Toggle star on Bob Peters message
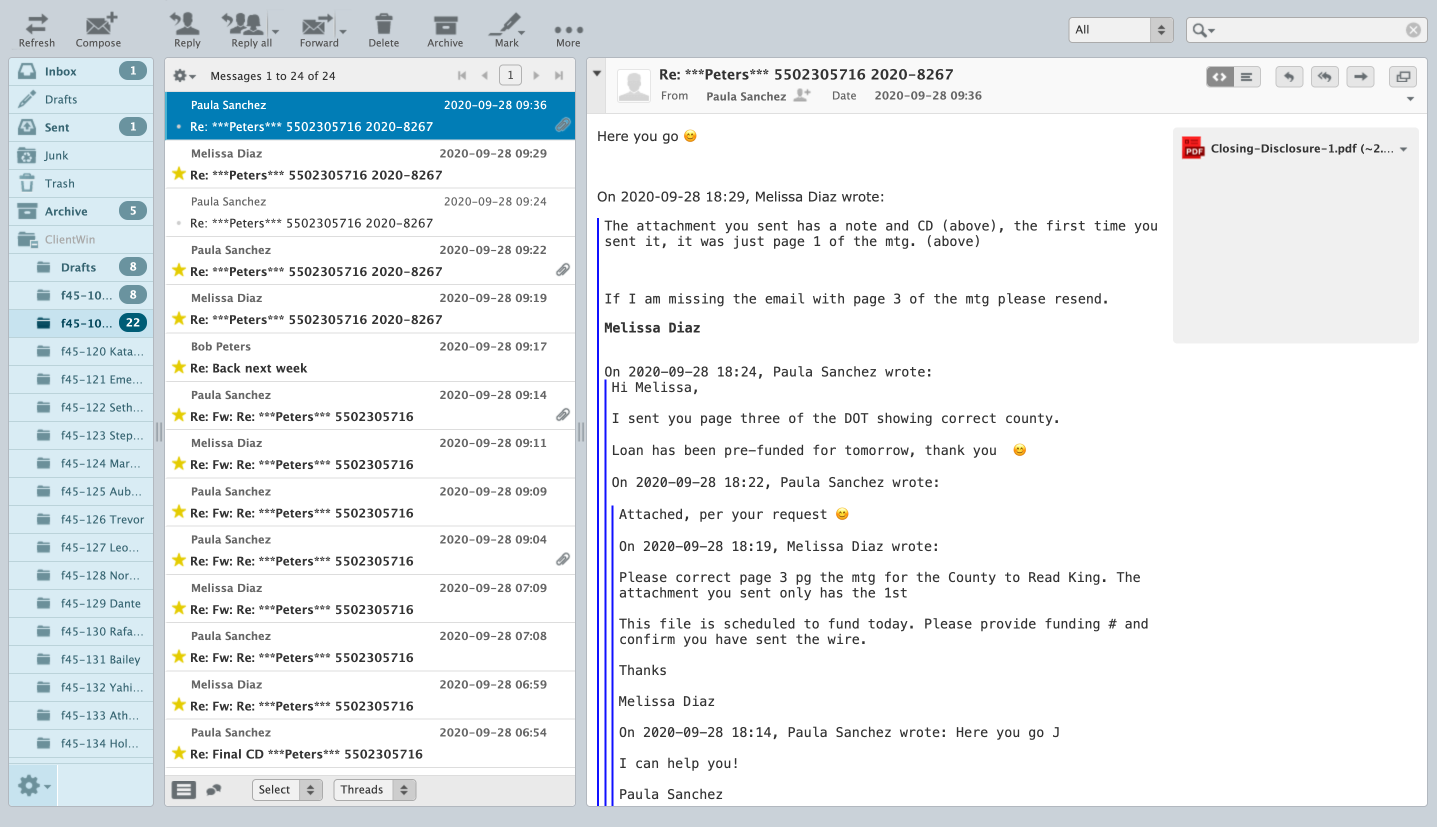 click(x=179, y=368)
